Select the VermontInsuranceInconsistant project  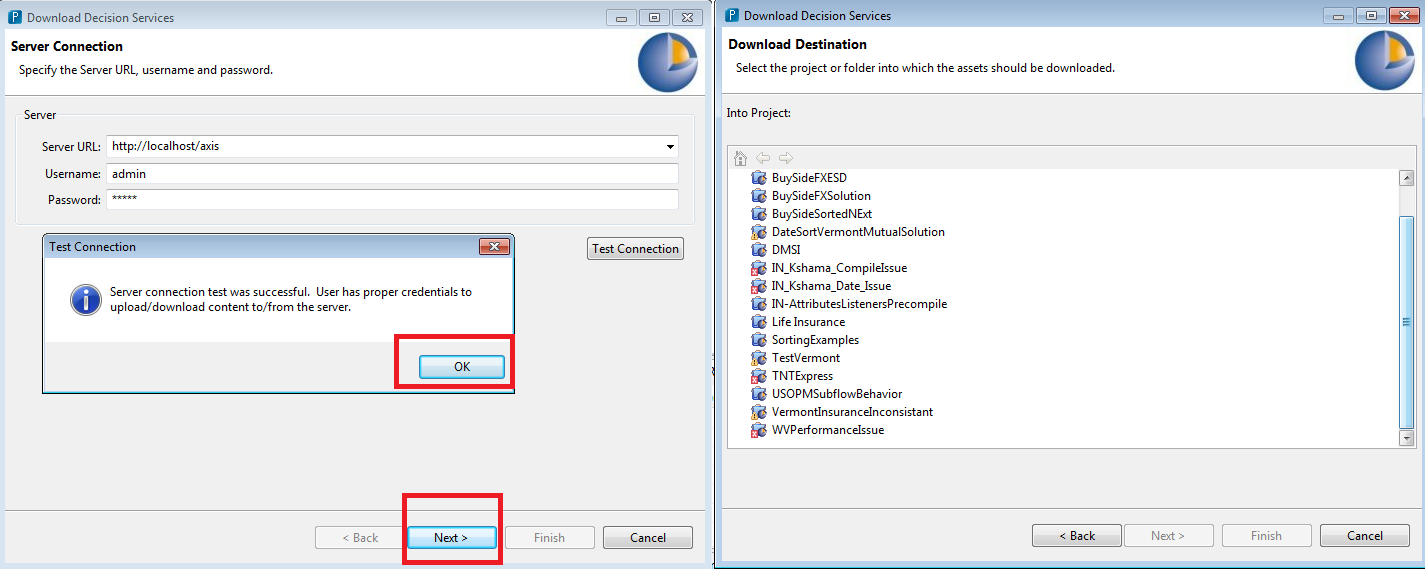(852, 412)
